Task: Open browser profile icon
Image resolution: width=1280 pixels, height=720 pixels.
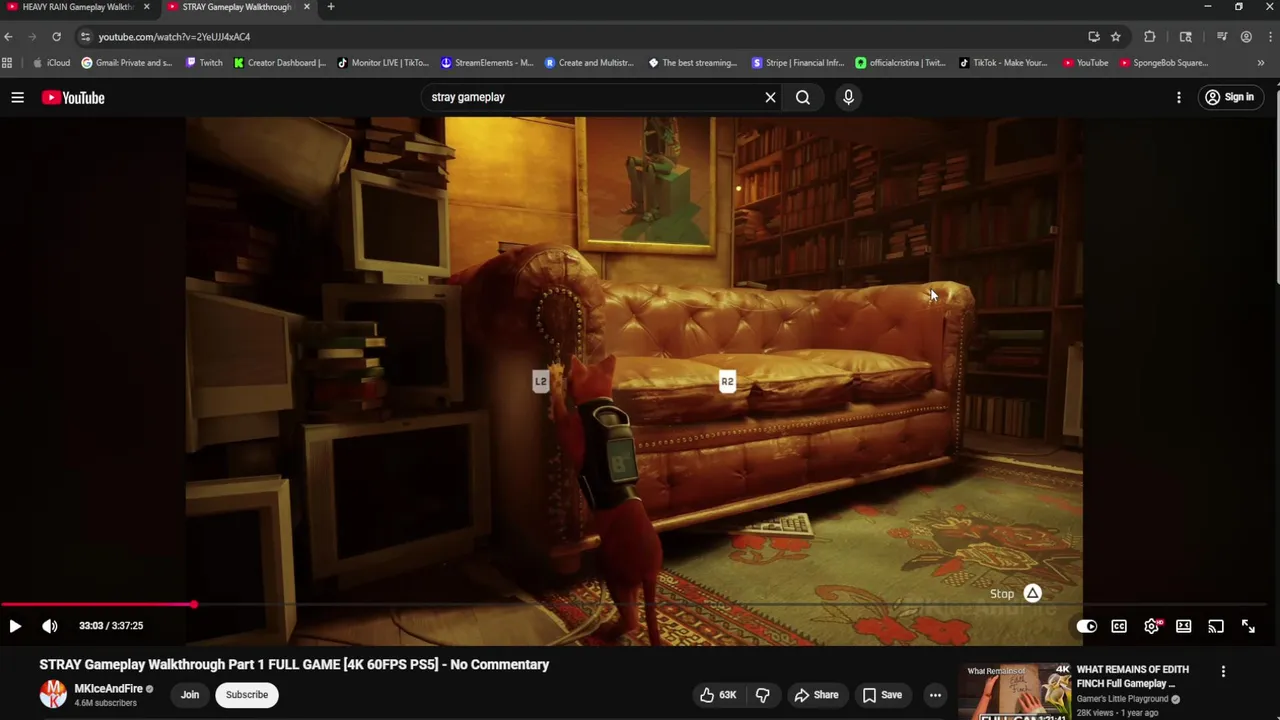Action: click(1246, 37)
